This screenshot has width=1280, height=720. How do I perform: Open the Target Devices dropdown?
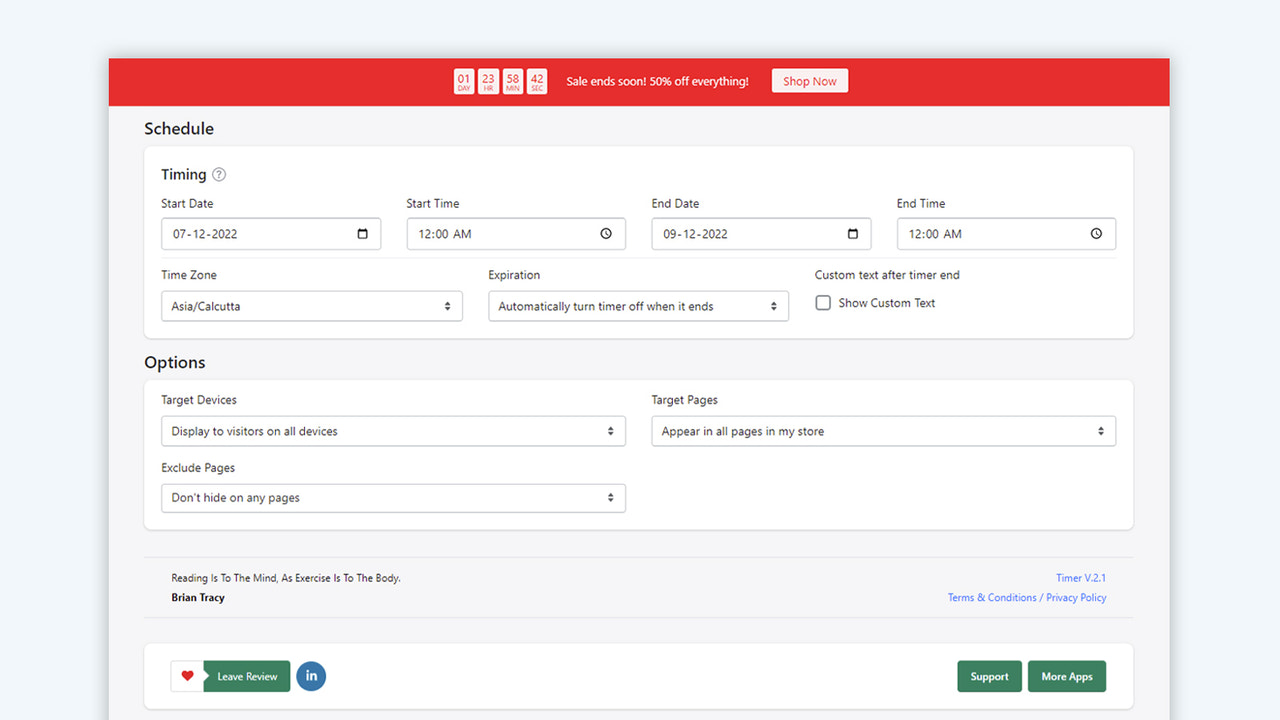click(393, 431)
